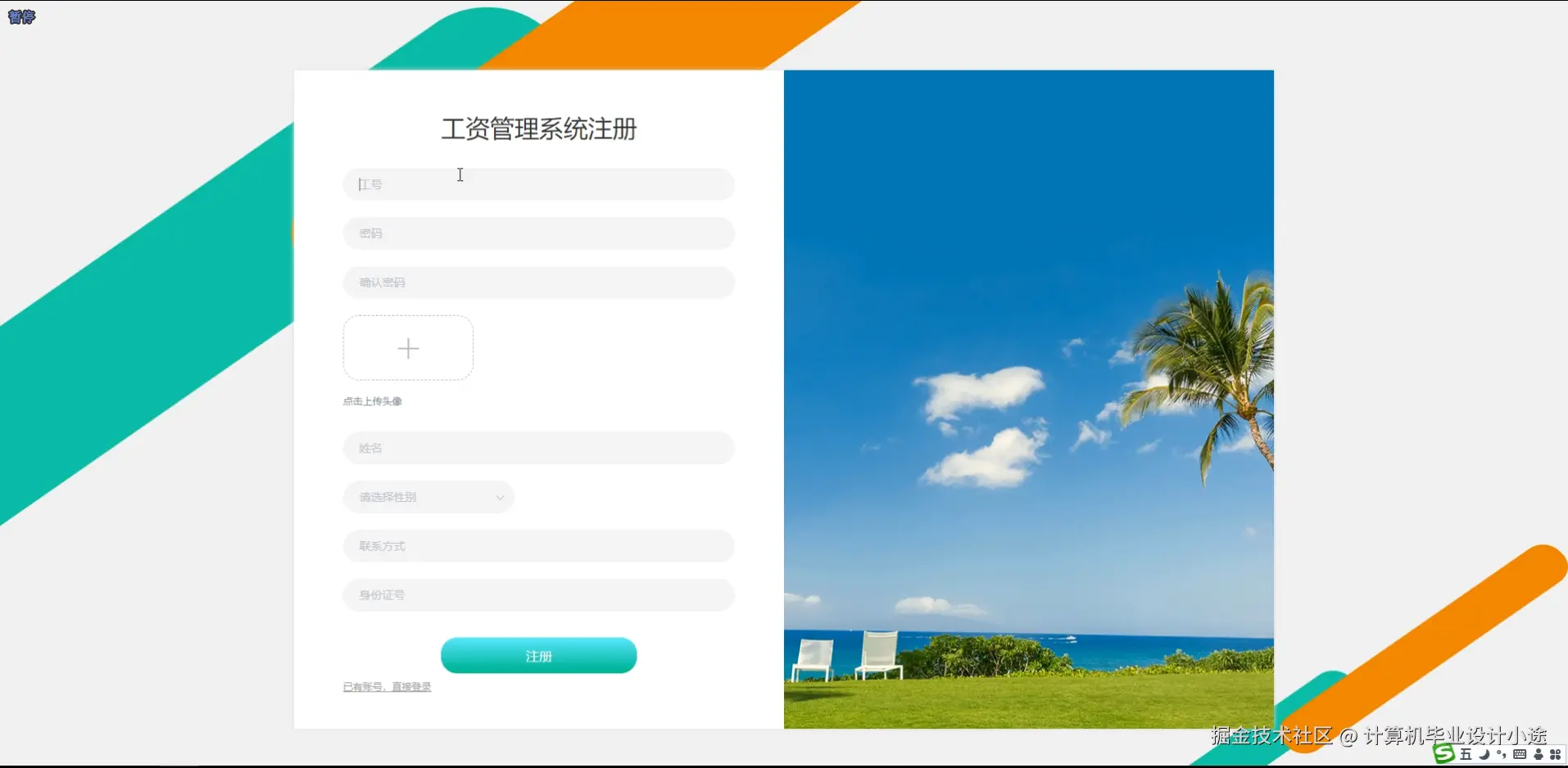This screenshot has width=1568, height=768.
Task: Focus the 密码 password field
Action: coord(538,233)
